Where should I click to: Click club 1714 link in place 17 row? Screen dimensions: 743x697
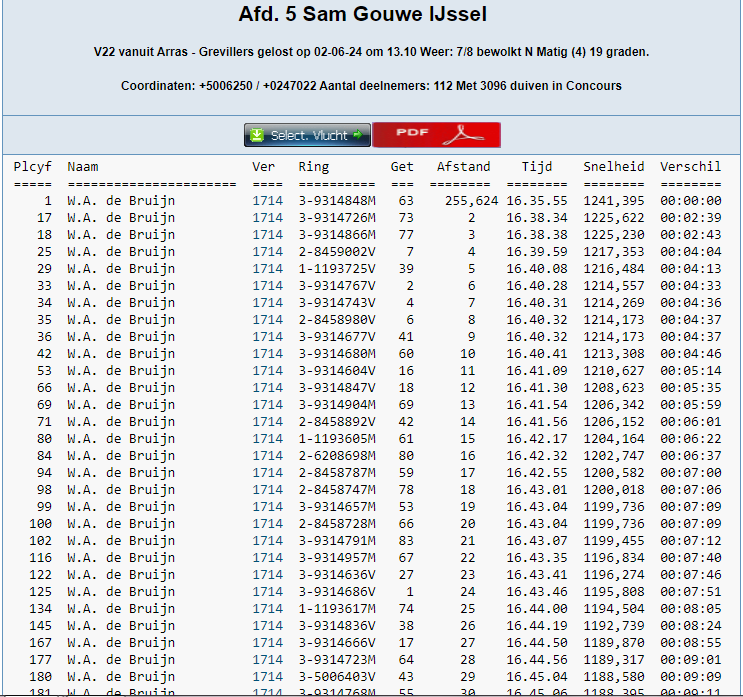[x=267, y=218]
